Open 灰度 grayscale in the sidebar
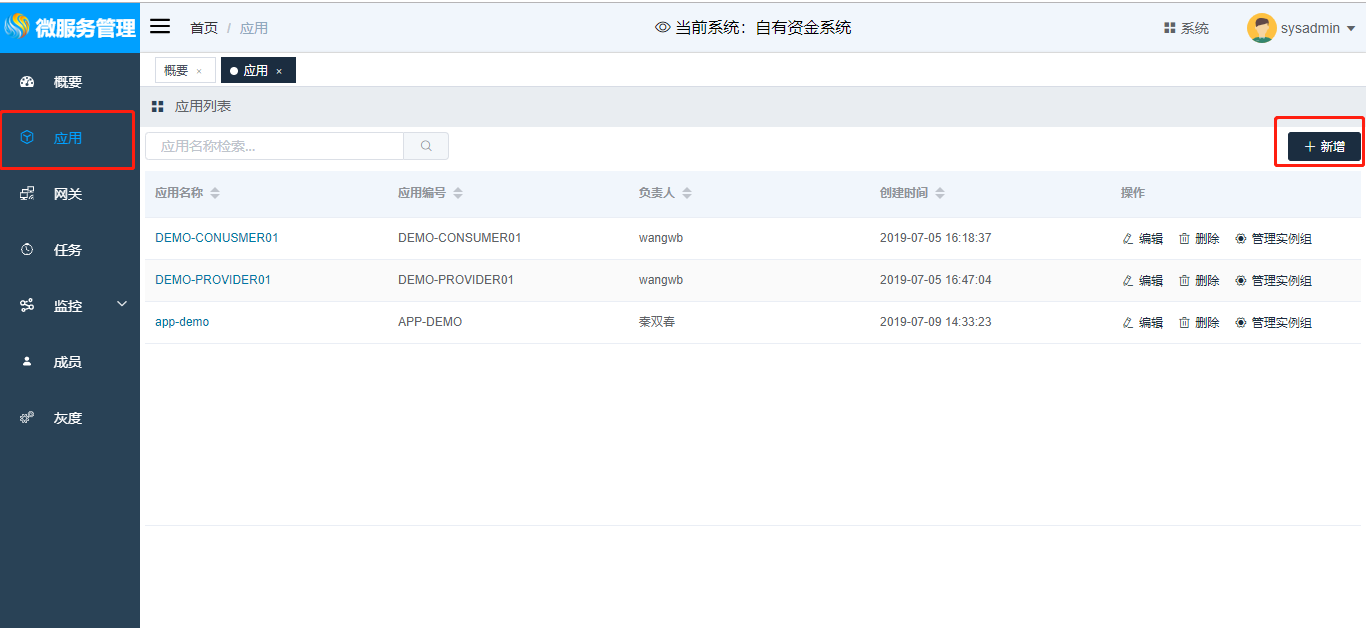Image resolution: width=1366 pixels, height=628 pixels. [x=67, y=418]
